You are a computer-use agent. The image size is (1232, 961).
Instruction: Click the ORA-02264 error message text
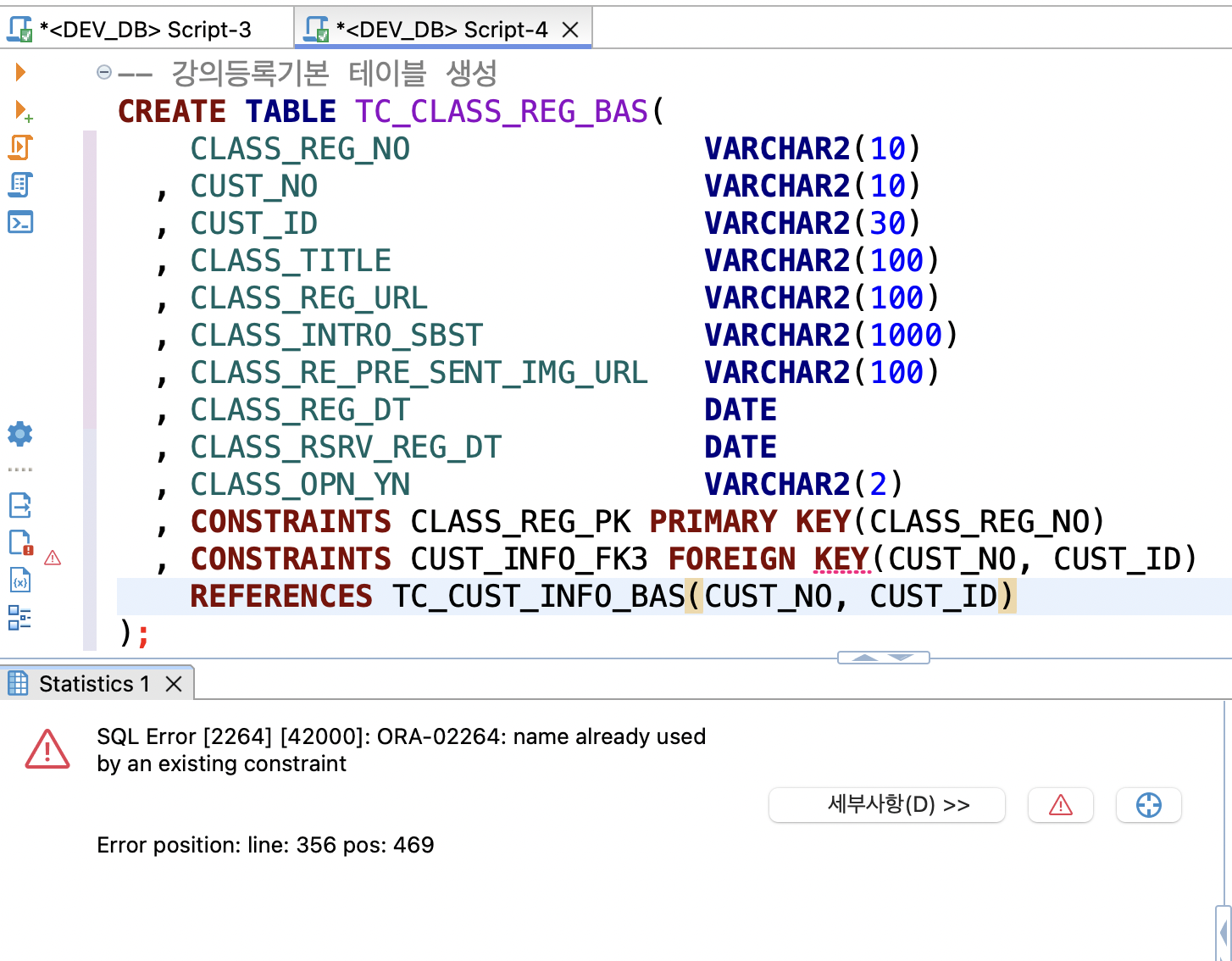click(x=402, y=750)
